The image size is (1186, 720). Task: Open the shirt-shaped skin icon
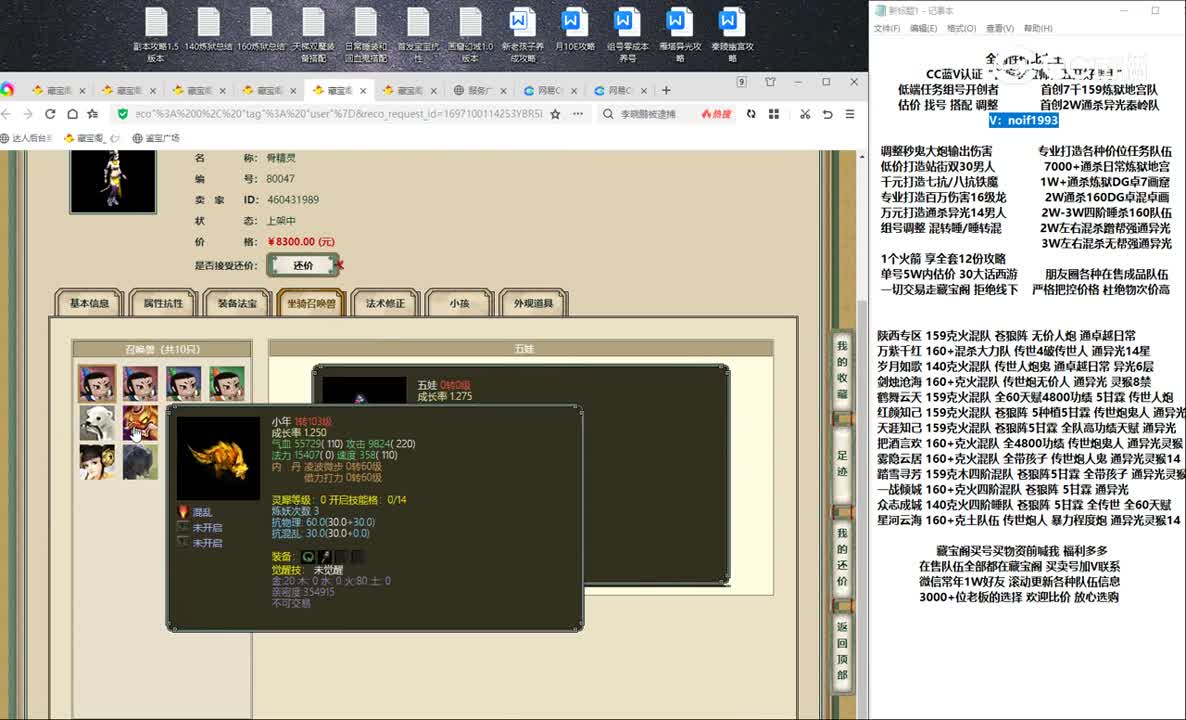point(770,82)
